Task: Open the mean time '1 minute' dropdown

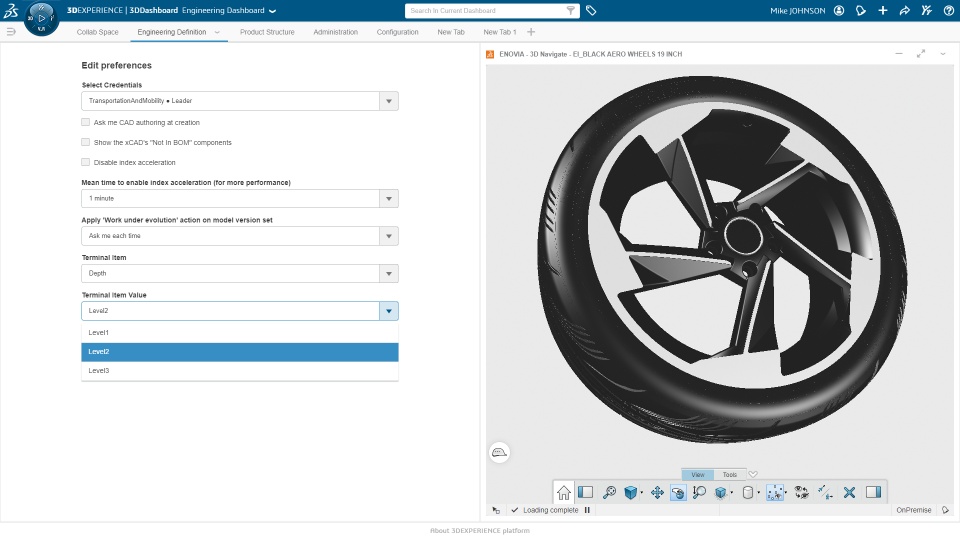Action: pyautogui.click(x=389, y=199)
